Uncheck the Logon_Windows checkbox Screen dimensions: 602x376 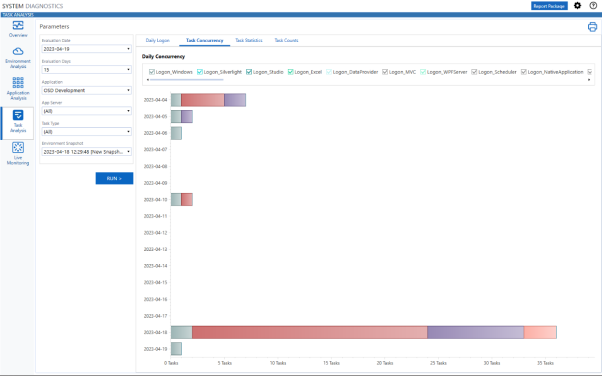pos(152,72)
